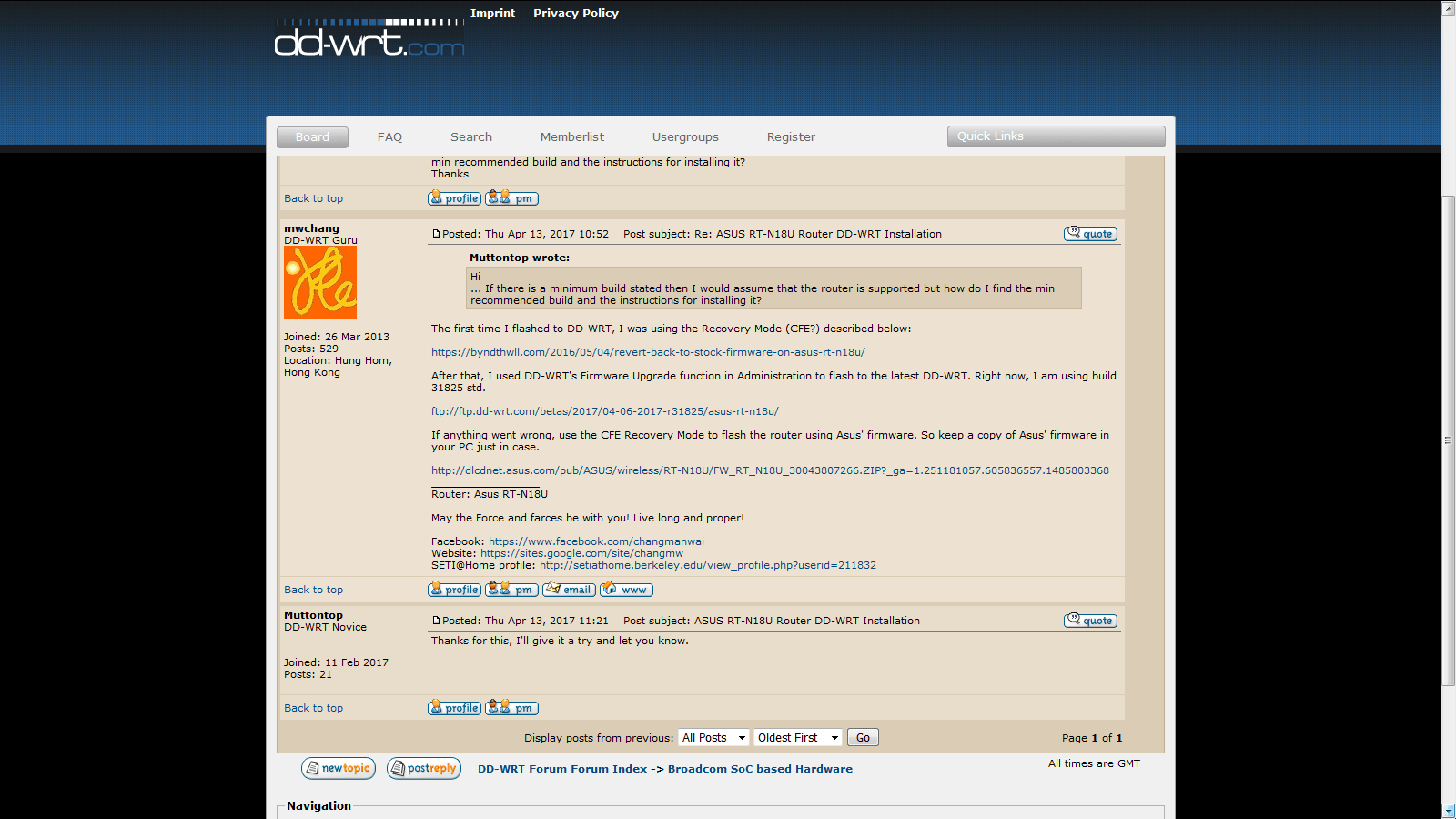Image resolution: width=1456 pixels, height=819 pixels.
Task: Open the FAQ menu item
Action: 389,136
